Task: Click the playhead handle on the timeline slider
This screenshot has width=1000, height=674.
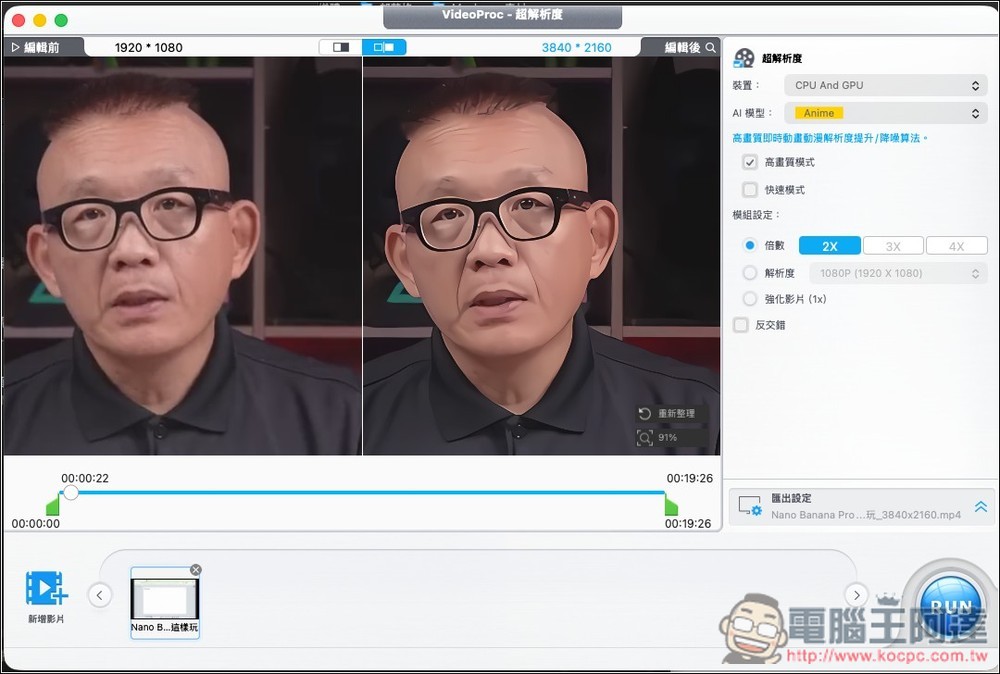Action: pos(70,492)
